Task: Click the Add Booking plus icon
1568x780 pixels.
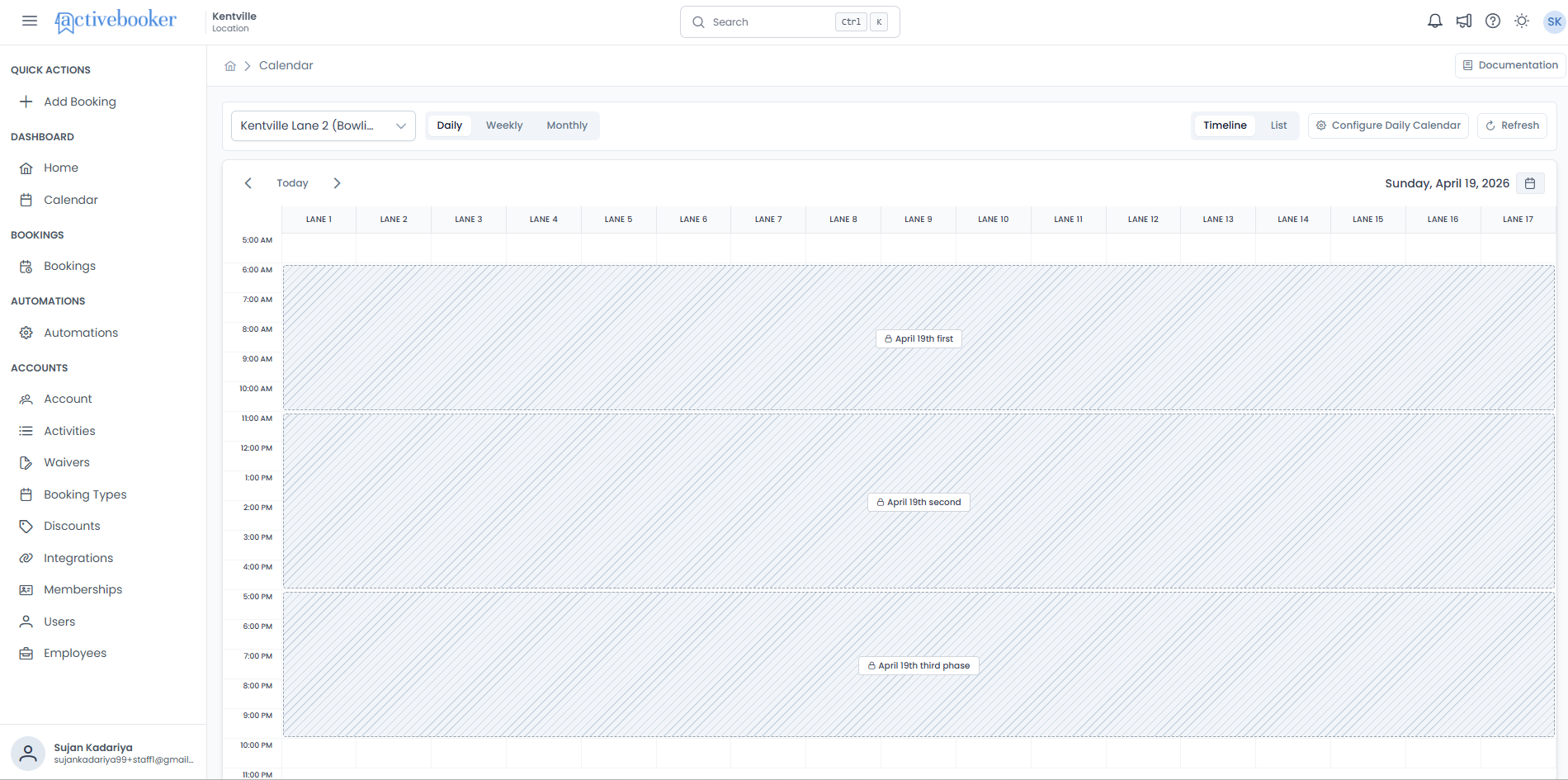Action: pos(26,102)
